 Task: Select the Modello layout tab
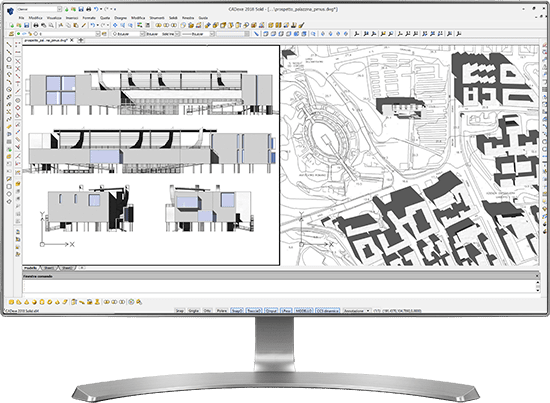pos(30,268)
